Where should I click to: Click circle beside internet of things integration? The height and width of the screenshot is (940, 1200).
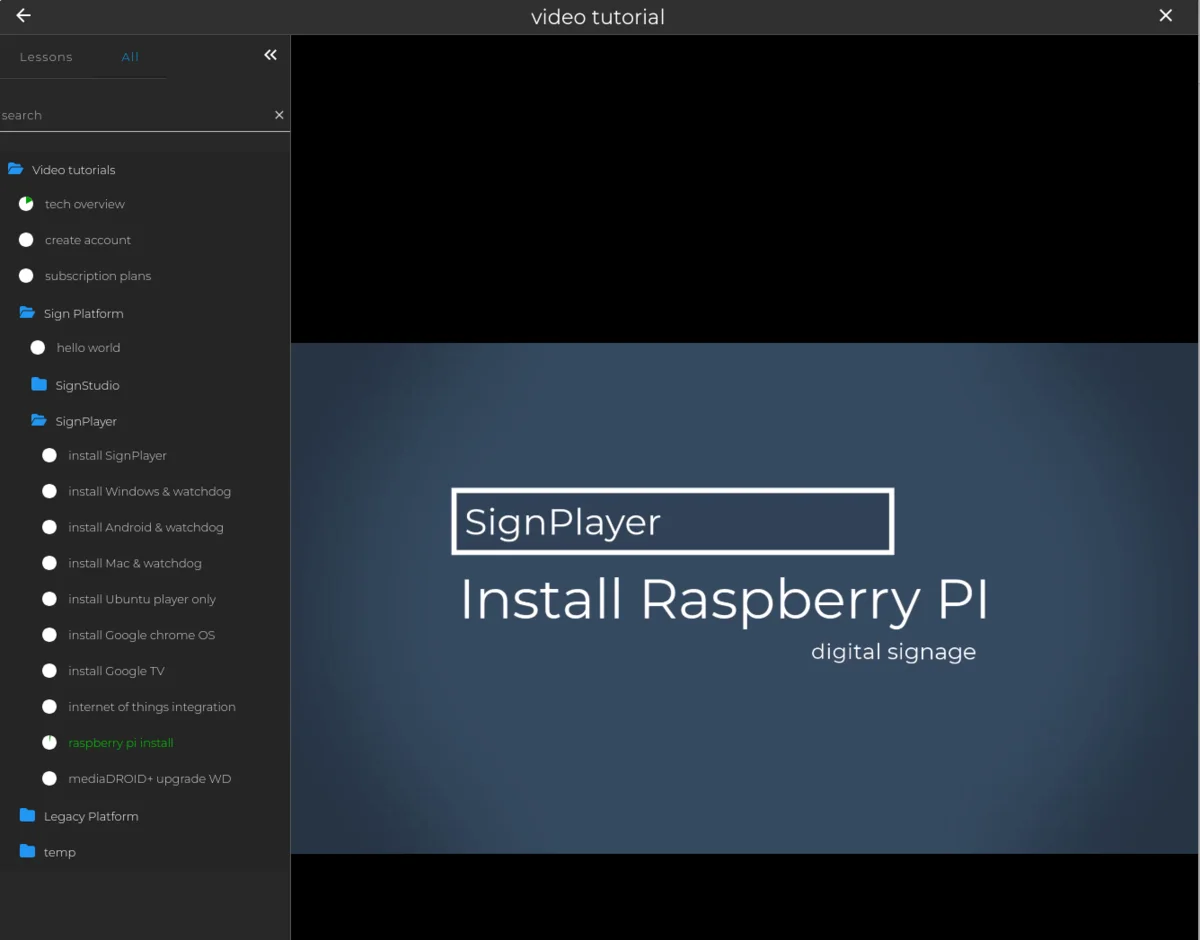tap(49, 707)
